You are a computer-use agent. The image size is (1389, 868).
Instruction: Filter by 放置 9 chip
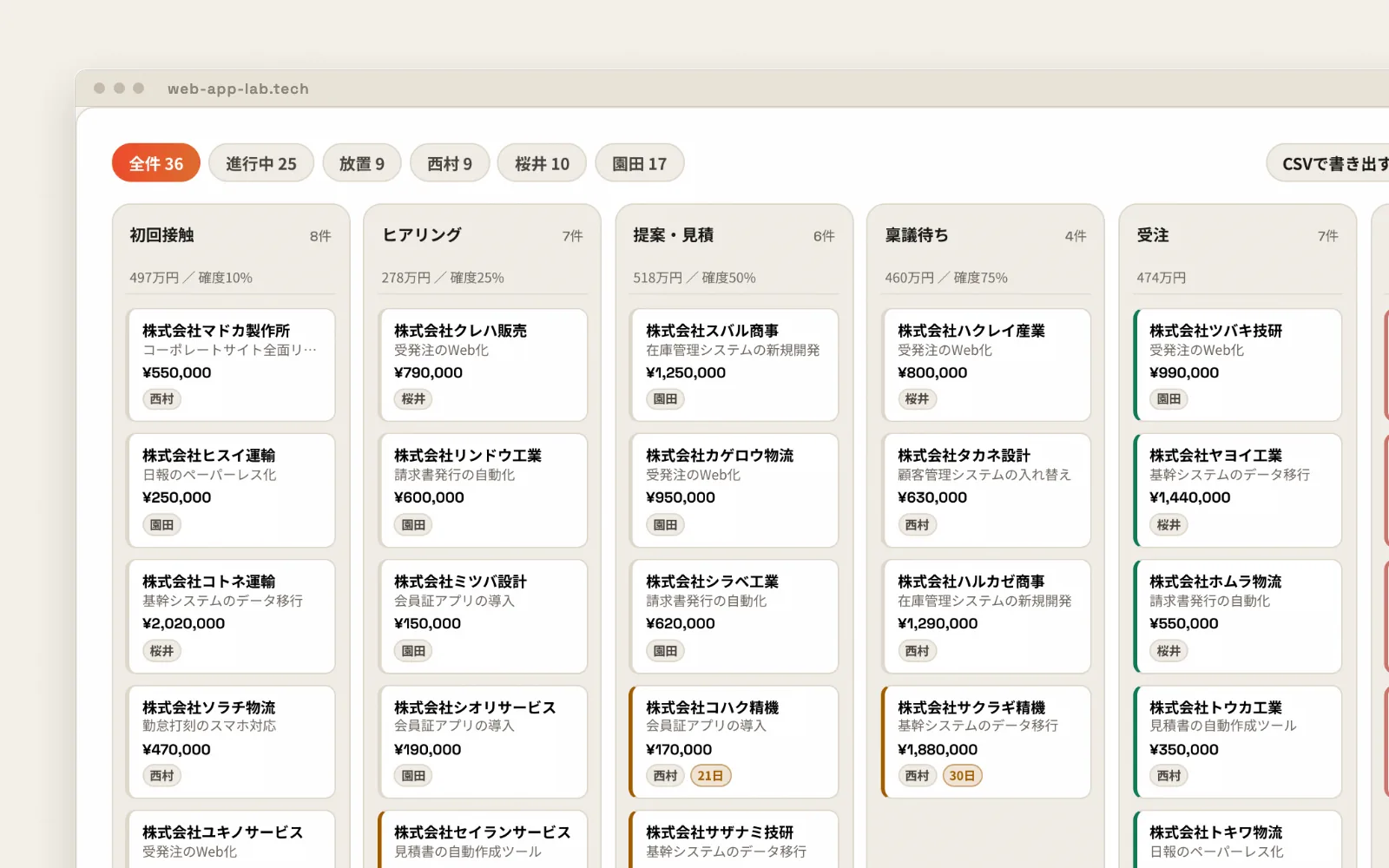(x=362, y=163)
